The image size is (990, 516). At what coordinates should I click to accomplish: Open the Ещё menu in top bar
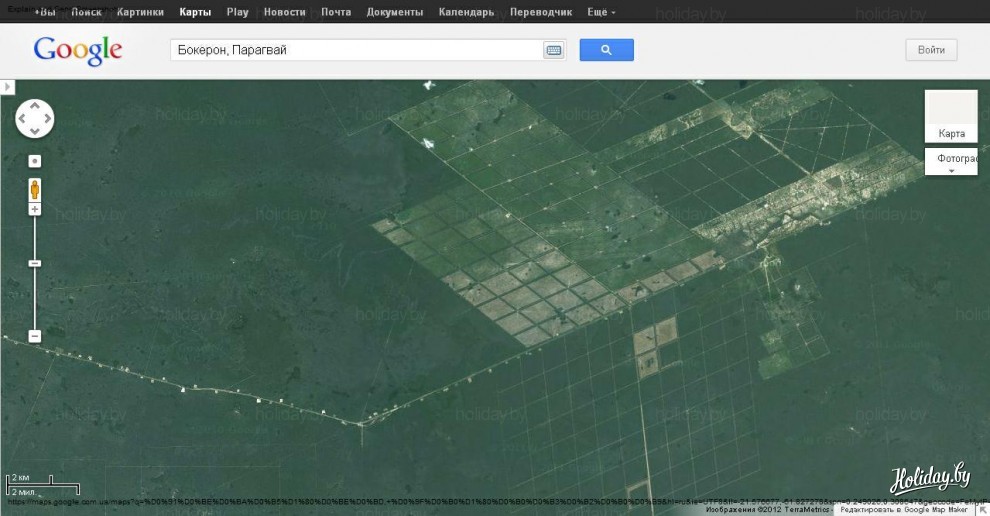click(x=601, y=12)
